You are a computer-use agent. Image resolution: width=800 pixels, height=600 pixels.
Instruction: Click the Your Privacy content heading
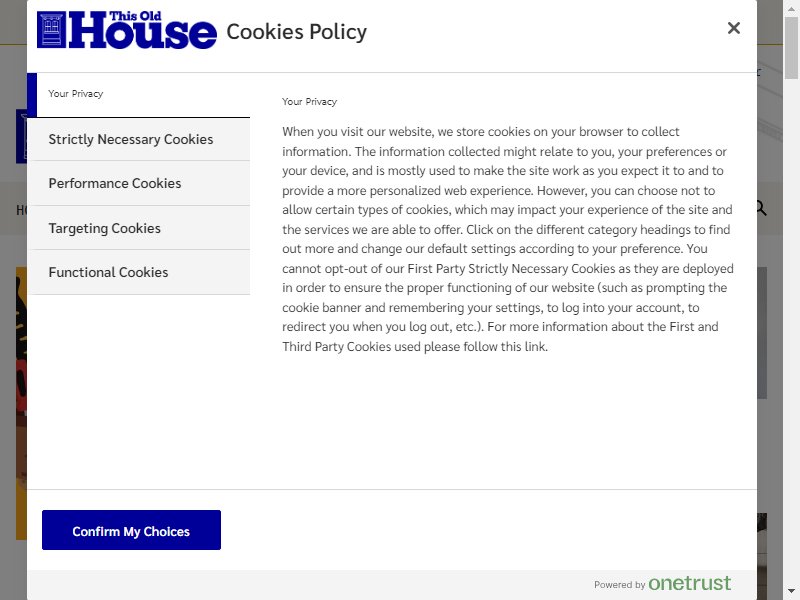point(309,102)
